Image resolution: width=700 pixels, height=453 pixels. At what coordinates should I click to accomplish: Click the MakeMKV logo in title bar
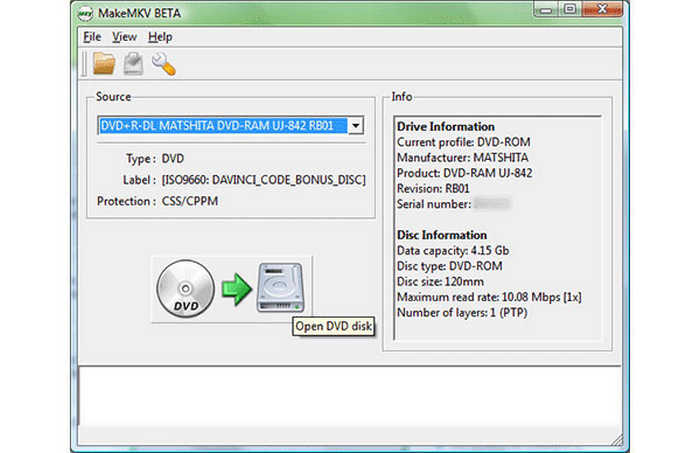coord(85,13)
